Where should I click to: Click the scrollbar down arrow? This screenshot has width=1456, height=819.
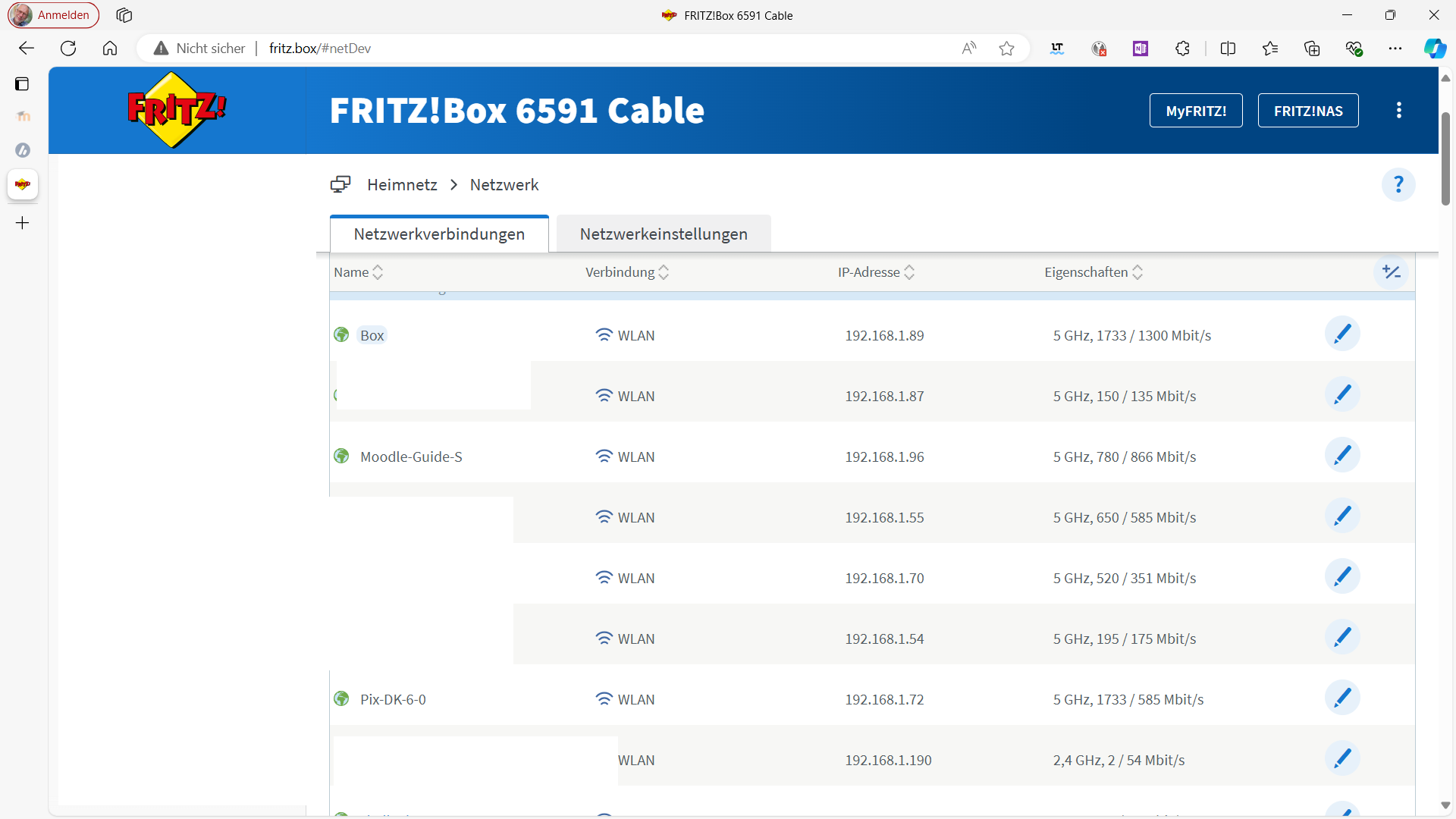(1445, 805)
